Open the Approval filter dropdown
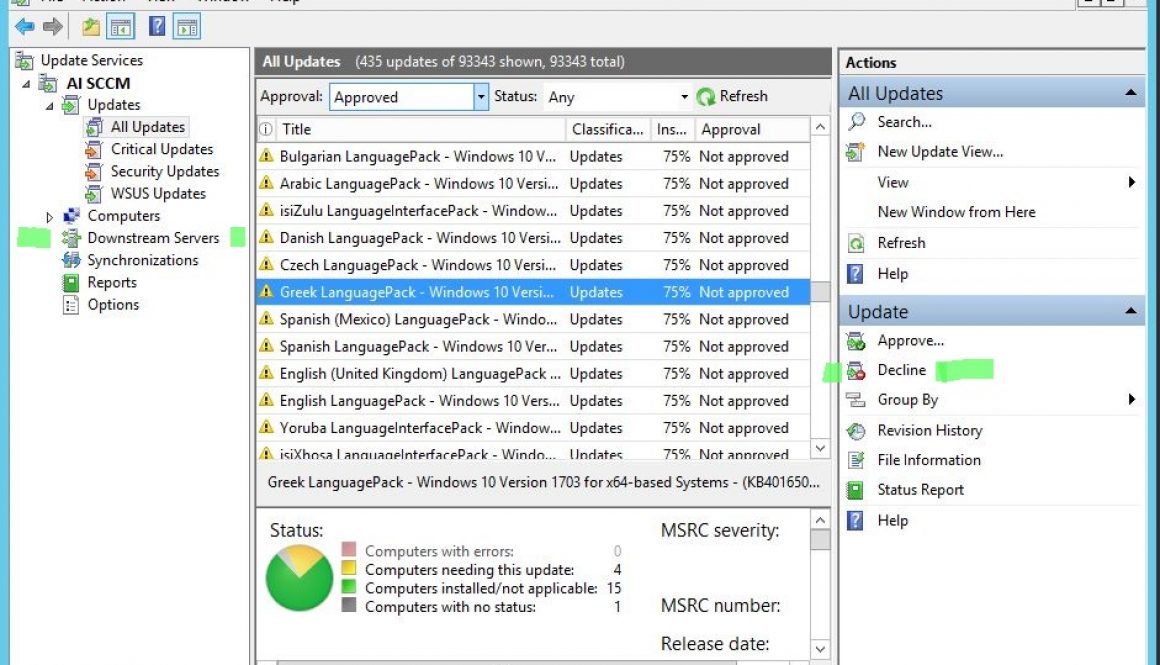The image size is (1160, 665). coord(481,97)
